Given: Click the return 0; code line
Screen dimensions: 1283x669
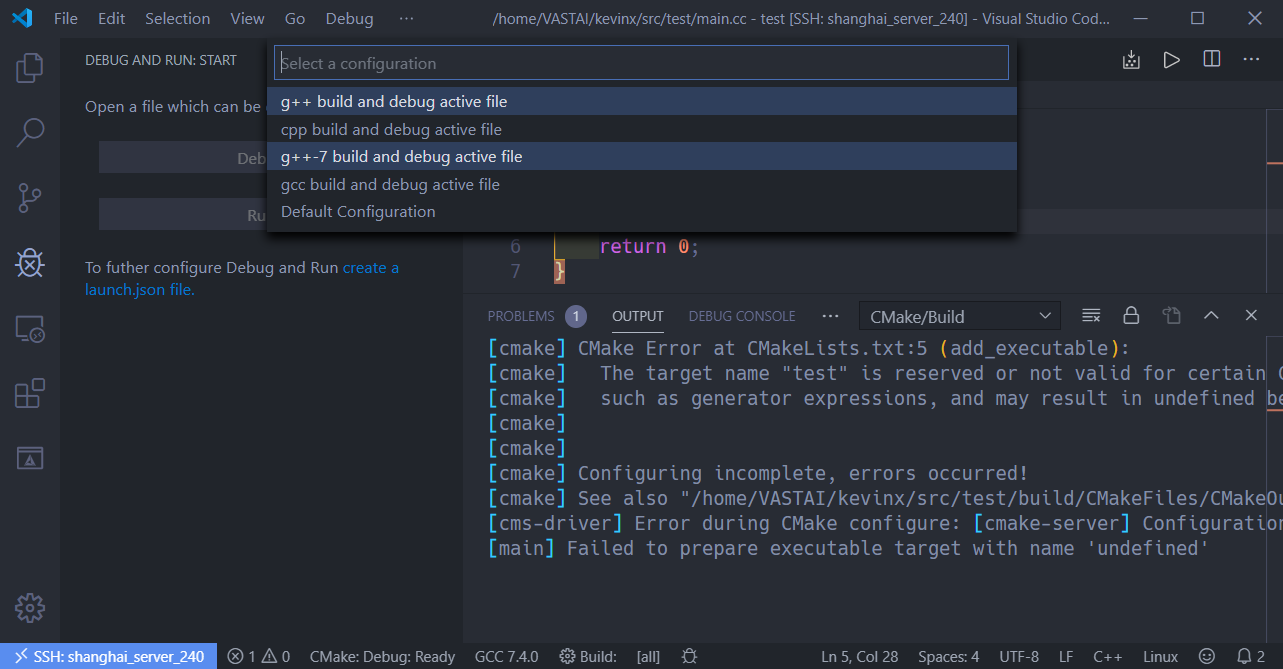Looking at the screenshot, I should point(649,246).
